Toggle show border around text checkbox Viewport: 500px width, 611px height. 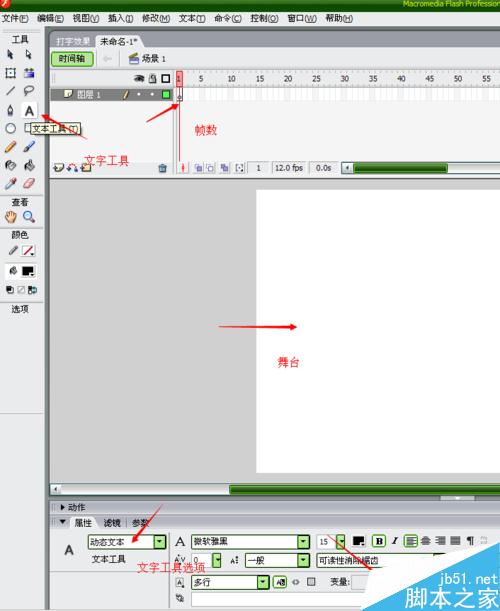click(x=311, y=582)
